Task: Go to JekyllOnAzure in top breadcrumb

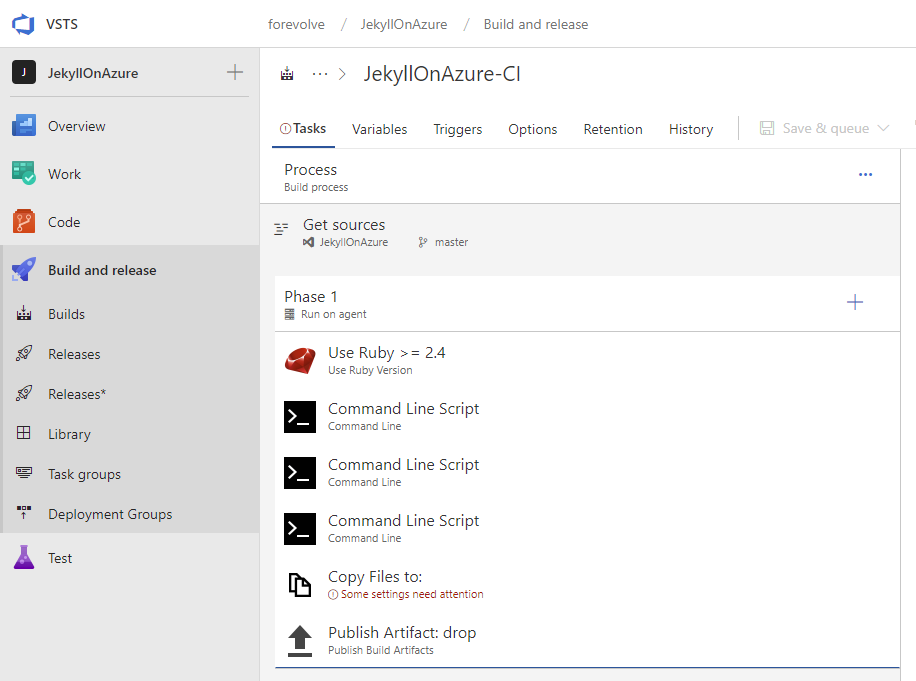Action: [404, 25]
